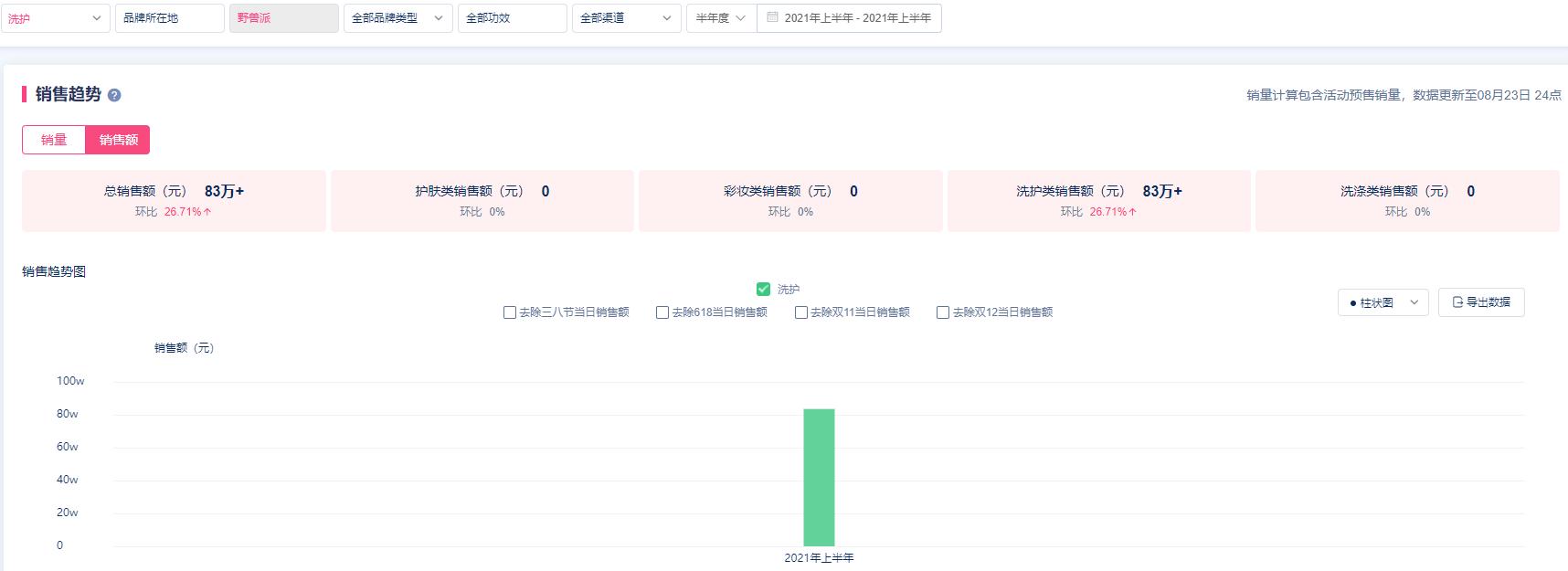
Task: Check 去除双11当日销售额
Action: (x=801, y=312)
